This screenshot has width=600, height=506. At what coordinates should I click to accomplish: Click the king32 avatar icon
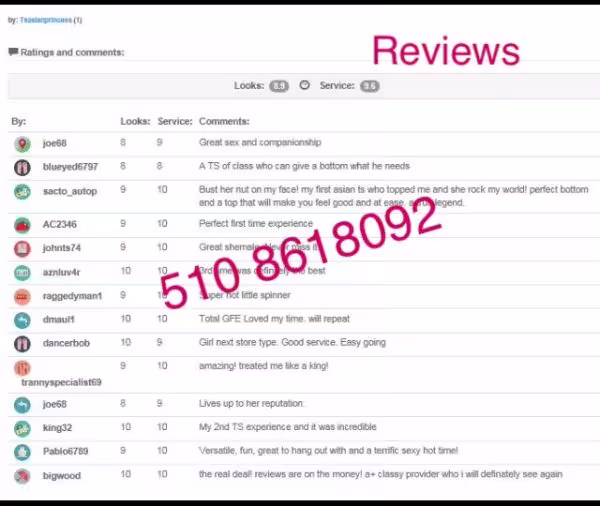[22, 428]
